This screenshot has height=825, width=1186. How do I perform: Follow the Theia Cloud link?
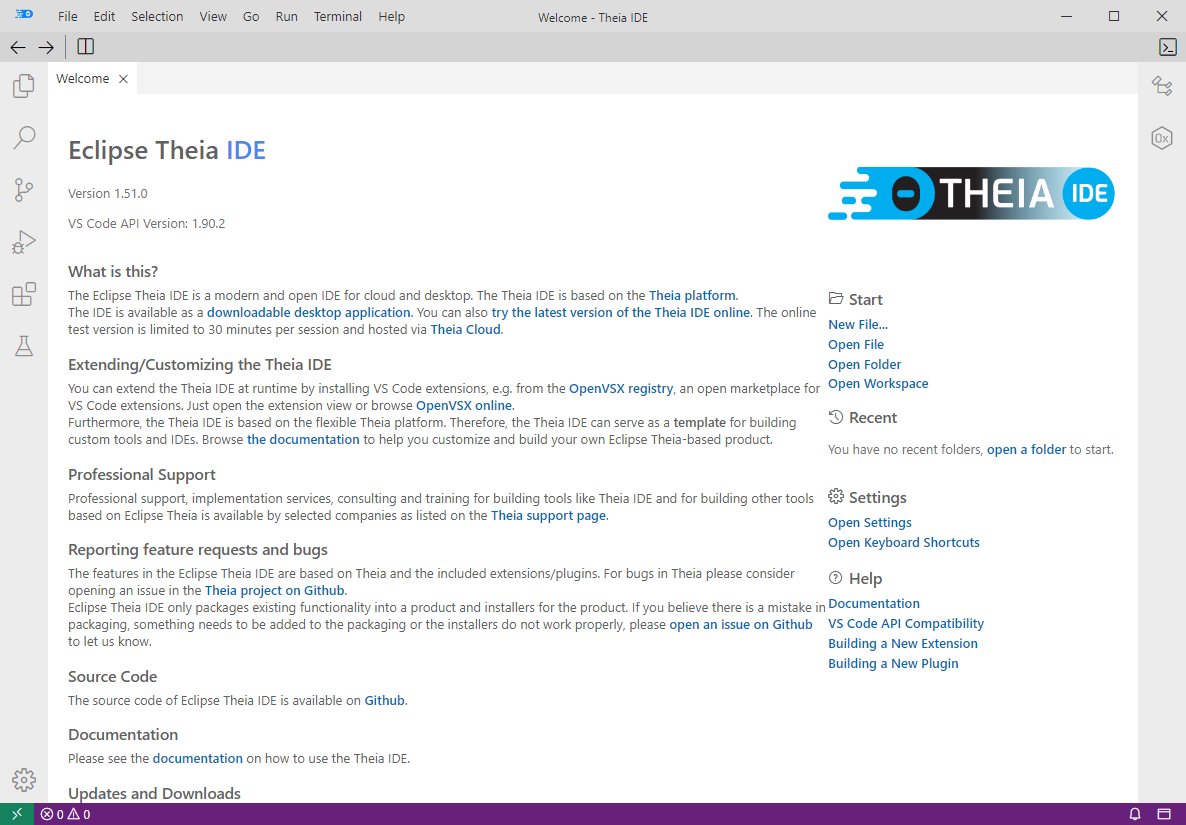pyautogui.click(x=465, y=330)
